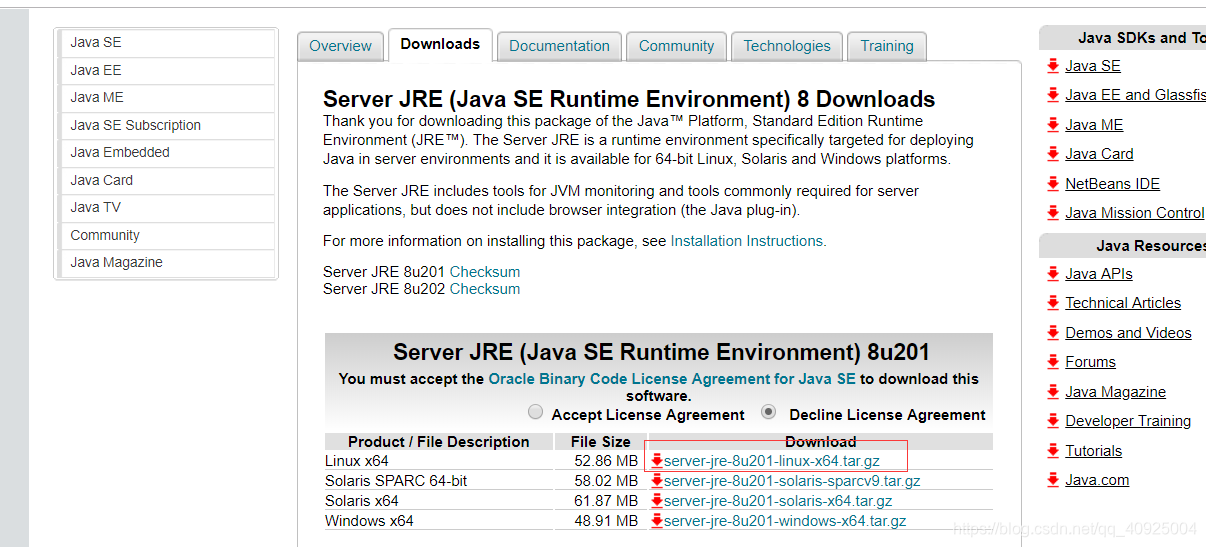The height and width of the screenshot is (547, 1206).
Task: Open Java Embedded in the left sidebar
Action: coord(168,153)
